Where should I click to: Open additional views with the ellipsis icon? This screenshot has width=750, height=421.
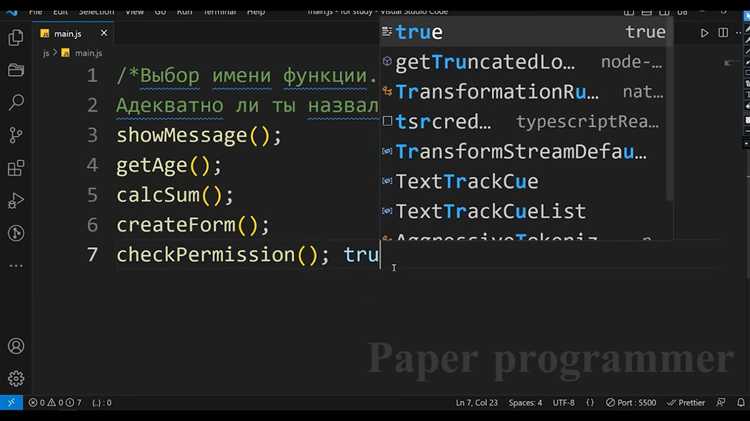point(16,266)
